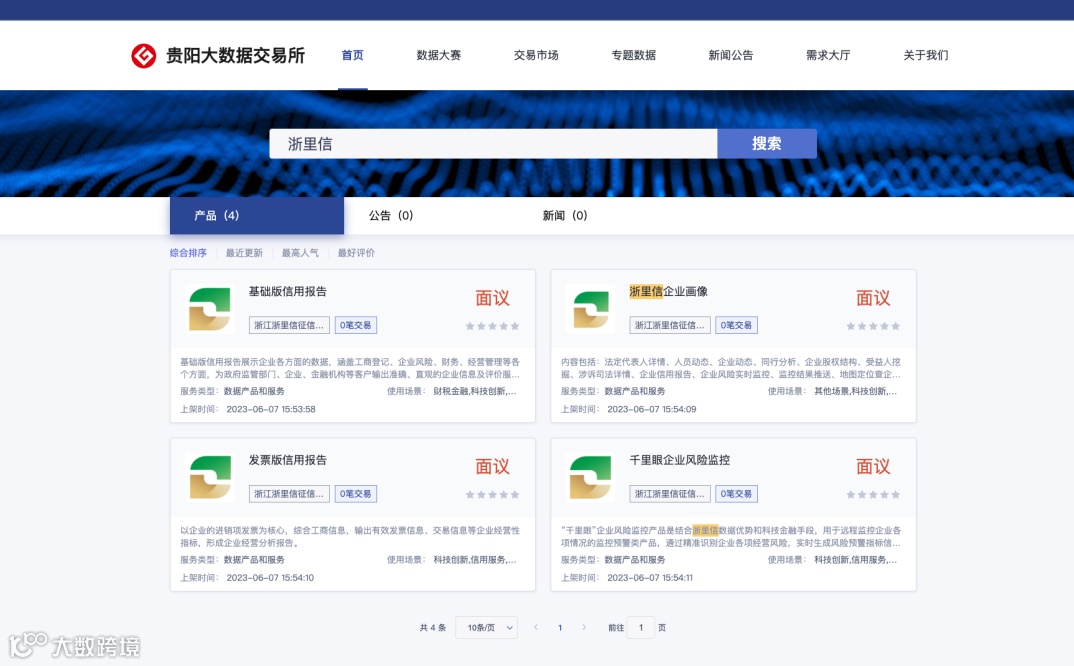This screenshot has height=666, width=1074.
Task: Open 新闻公告 navigation item
Action: (731, 56)
